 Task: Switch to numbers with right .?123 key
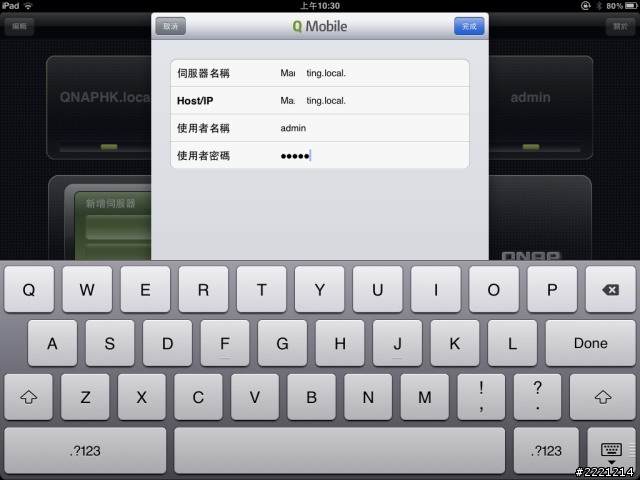tap(546, 451)
